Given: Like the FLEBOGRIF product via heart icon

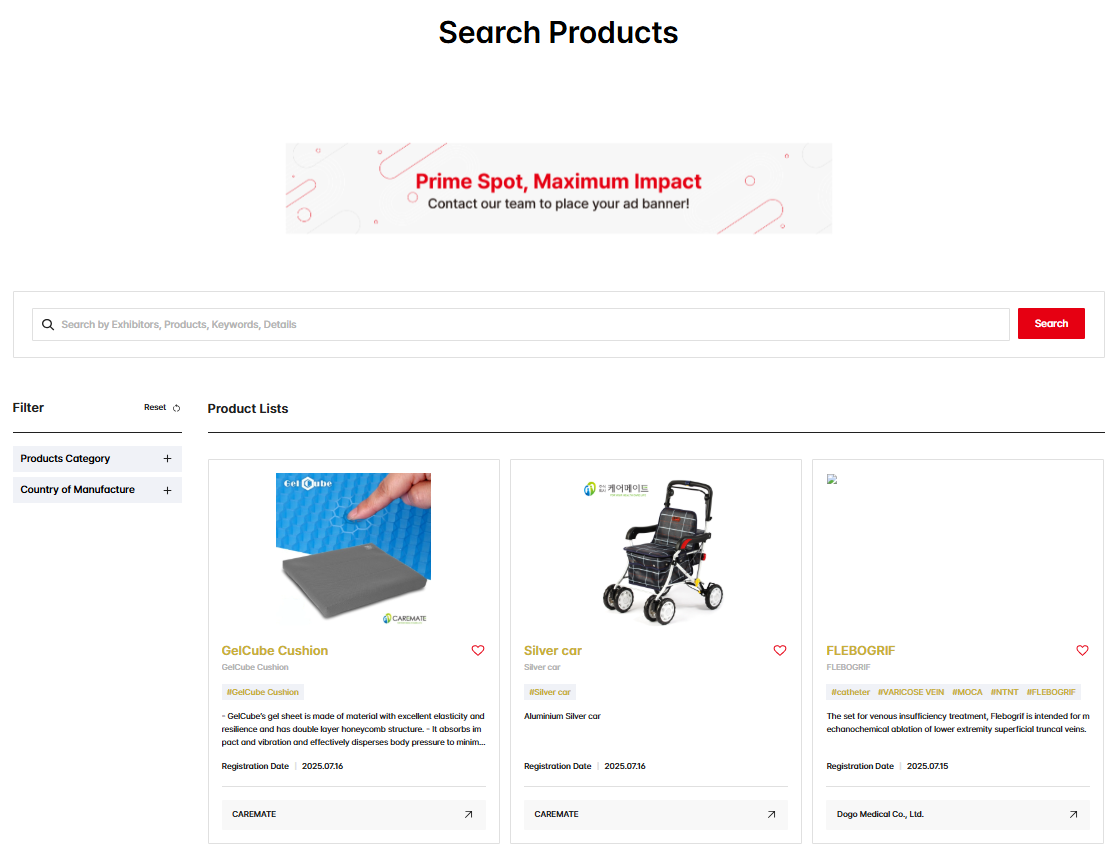Looking at the screenshot, I should pyautogui.click(x=1082, y=650).
